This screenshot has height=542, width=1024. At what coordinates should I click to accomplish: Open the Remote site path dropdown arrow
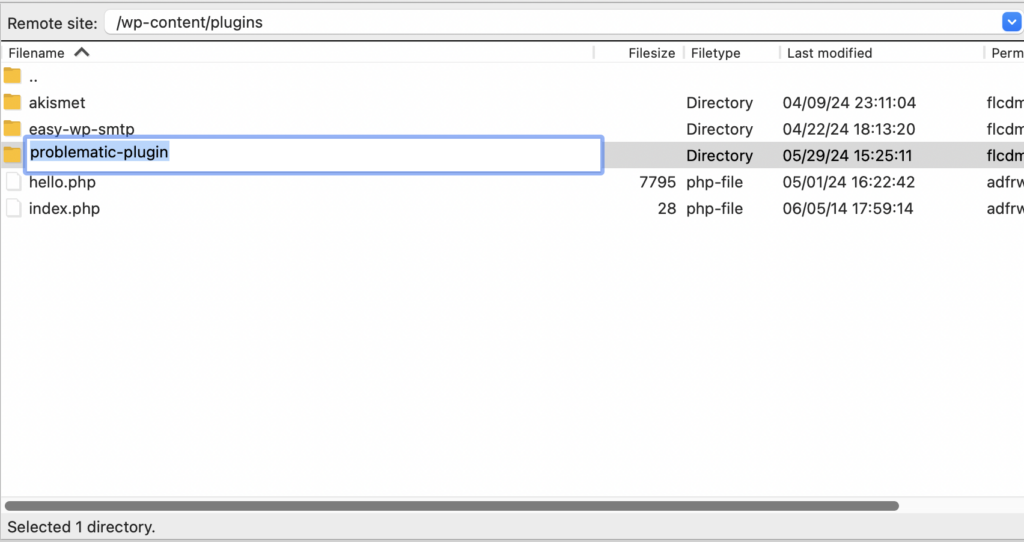coord(1011,22)
